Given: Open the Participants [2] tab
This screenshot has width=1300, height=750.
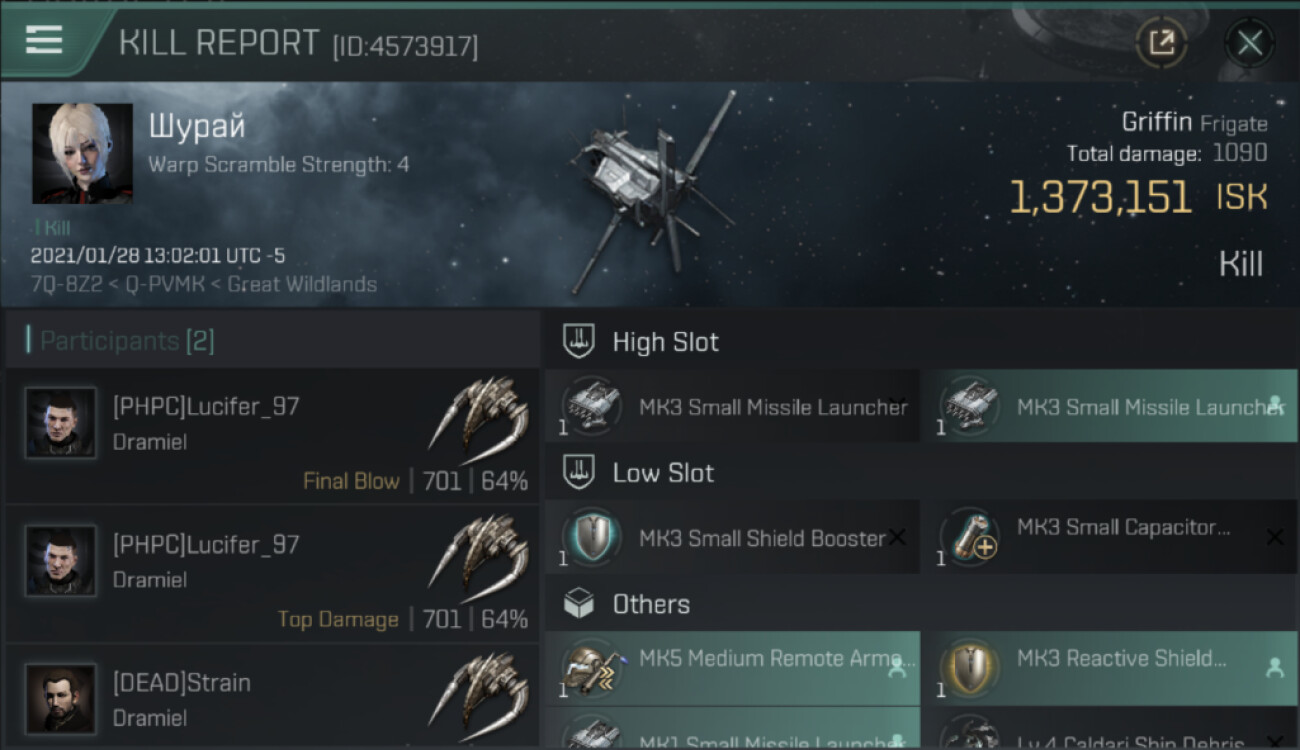Looking at the screenshot, I should [x=126, y=341].
